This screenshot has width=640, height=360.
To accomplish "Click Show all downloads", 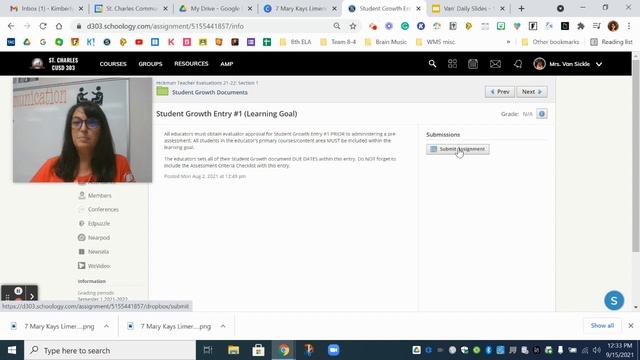I will coord(602,326).
